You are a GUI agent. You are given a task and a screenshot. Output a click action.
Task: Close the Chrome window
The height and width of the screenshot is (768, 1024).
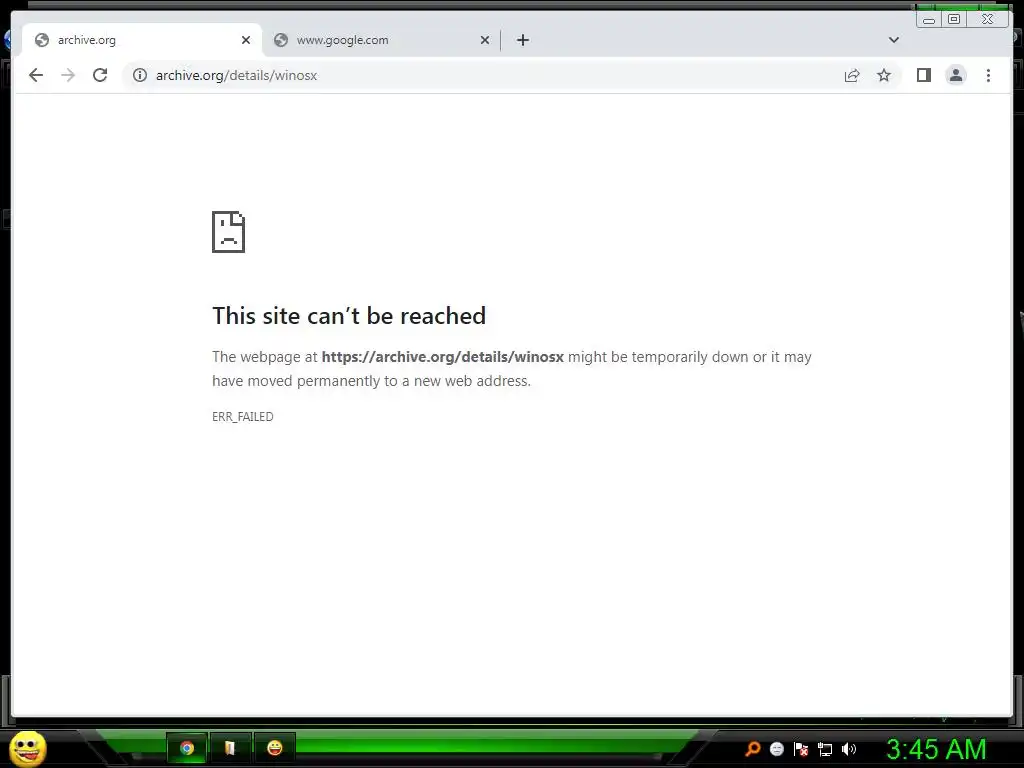click(x=987, y=19)
